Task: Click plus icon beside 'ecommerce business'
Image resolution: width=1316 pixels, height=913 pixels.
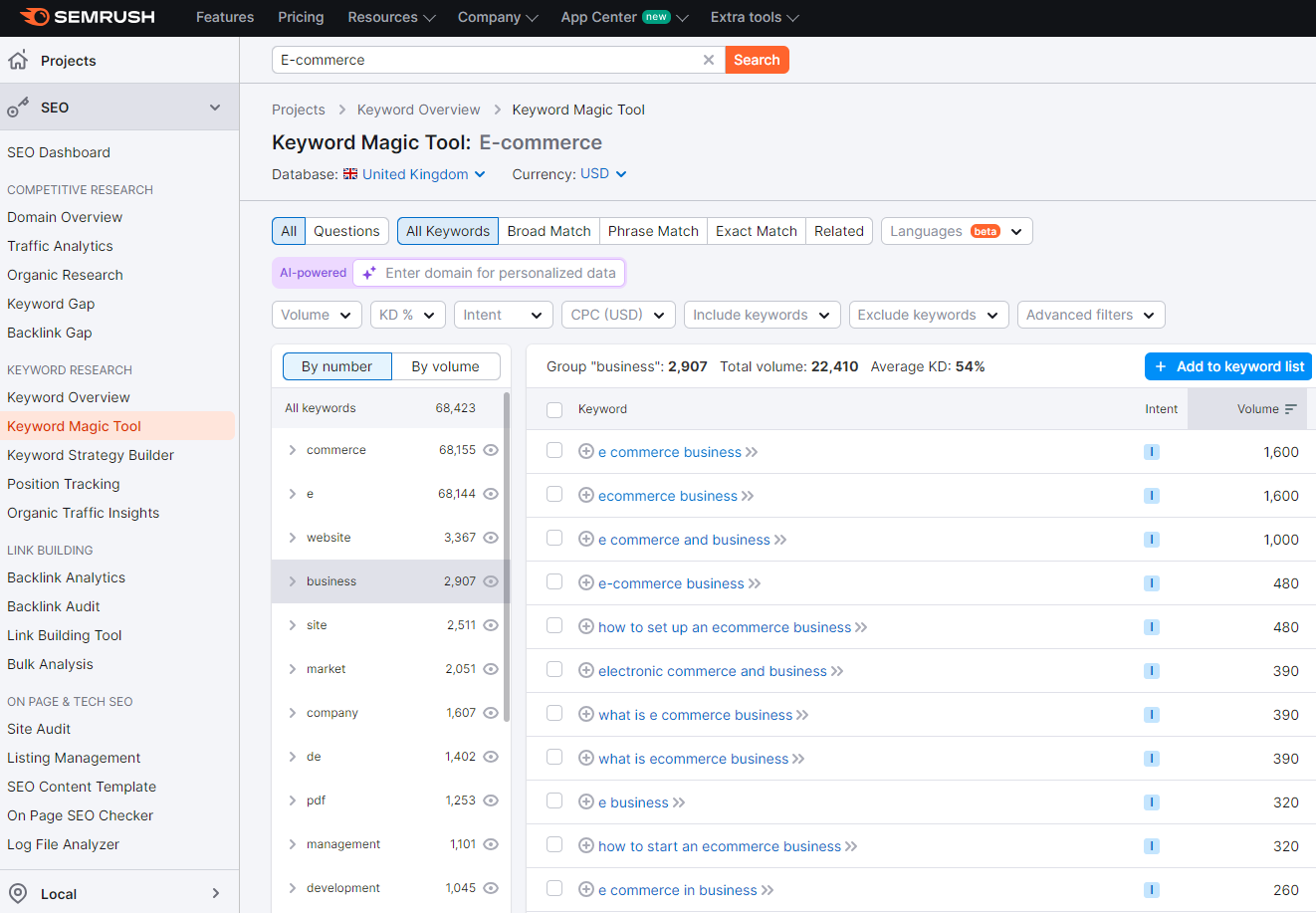Action: [586, 496]
